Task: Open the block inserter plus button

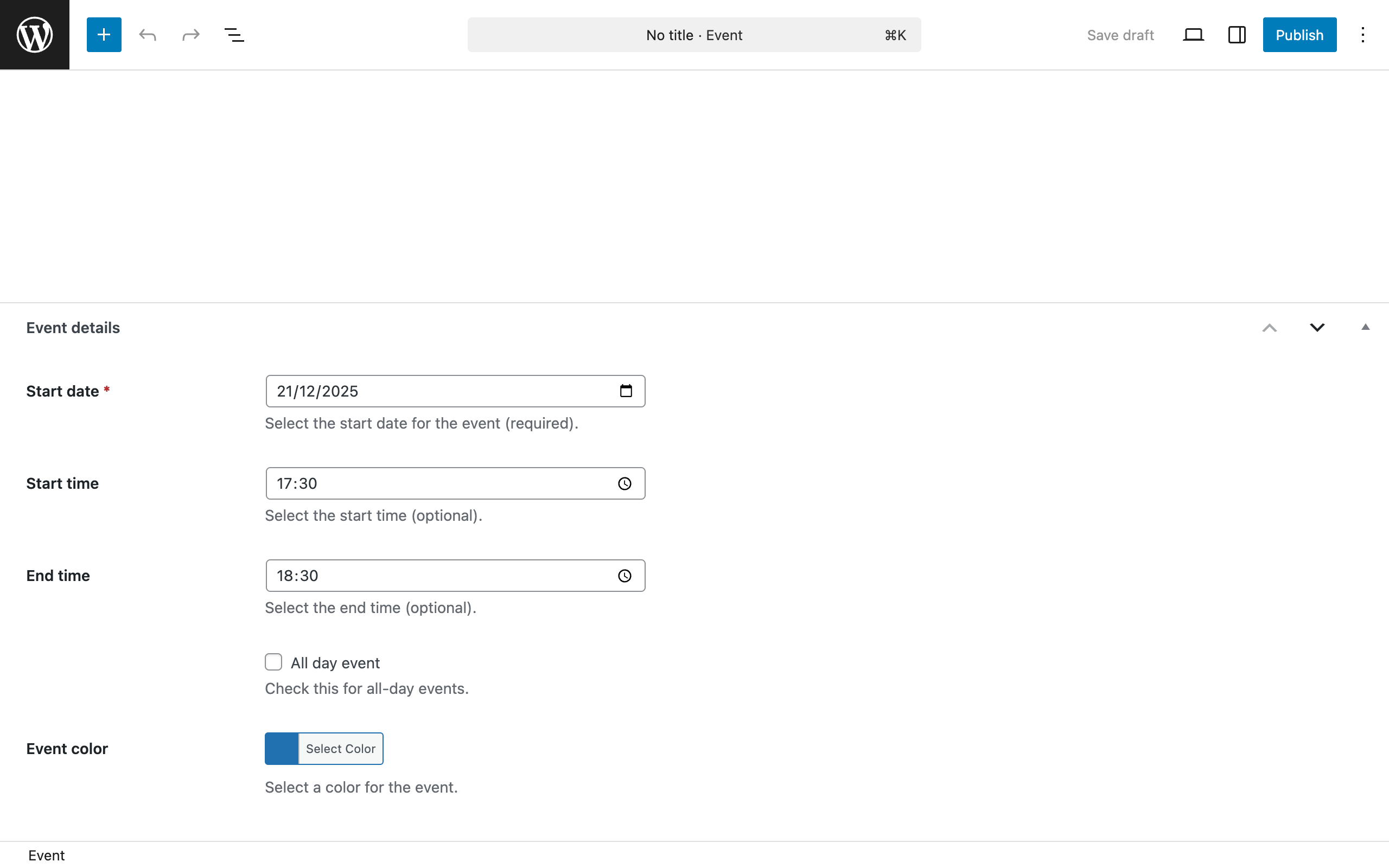Action: [x=104, y=34]
